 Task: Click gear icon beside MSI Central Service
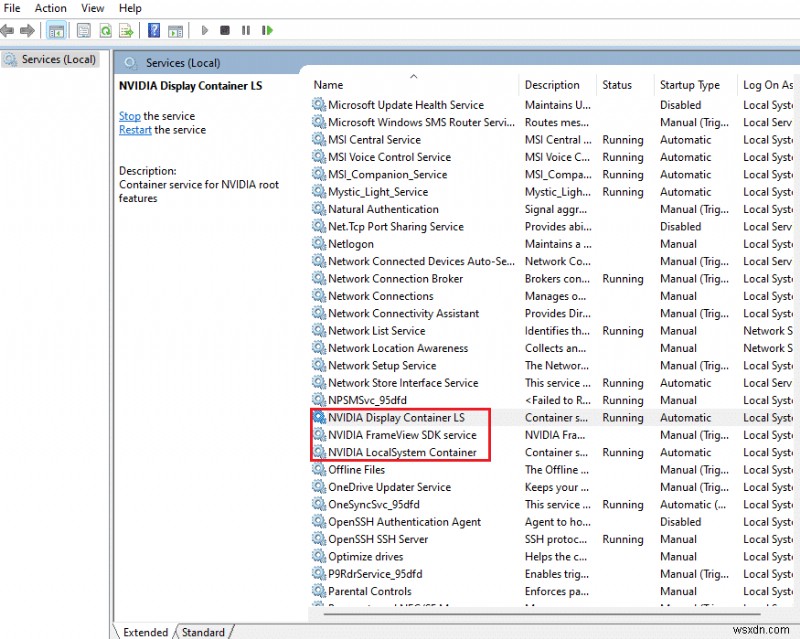[319, 139]
